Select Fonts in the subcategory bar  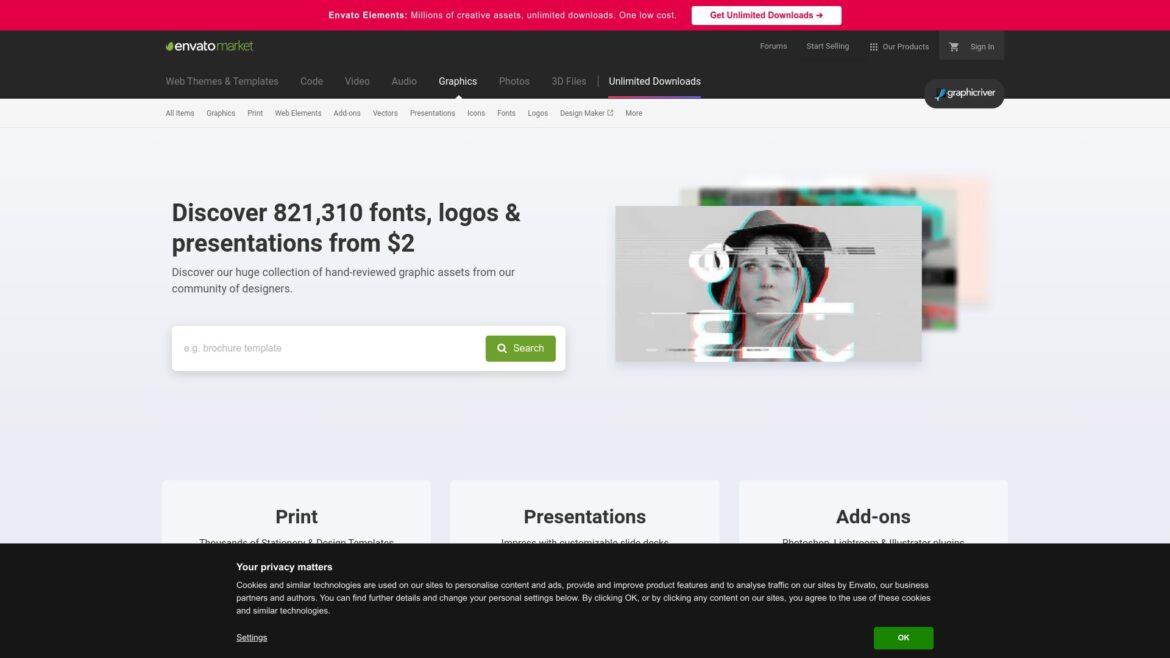click(x=506, y=113)
